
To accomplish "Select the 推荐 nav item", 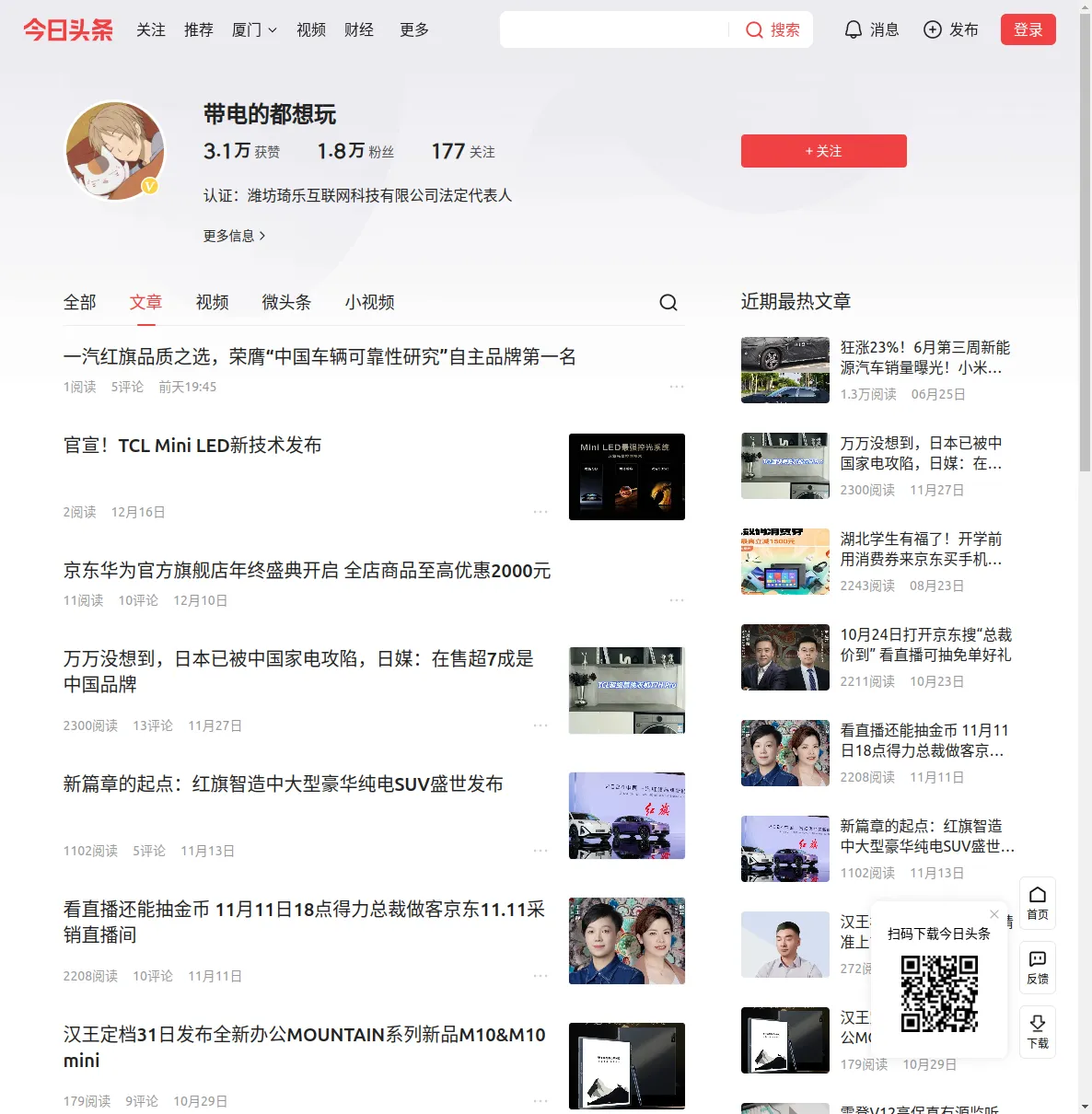I will [199, 30].
